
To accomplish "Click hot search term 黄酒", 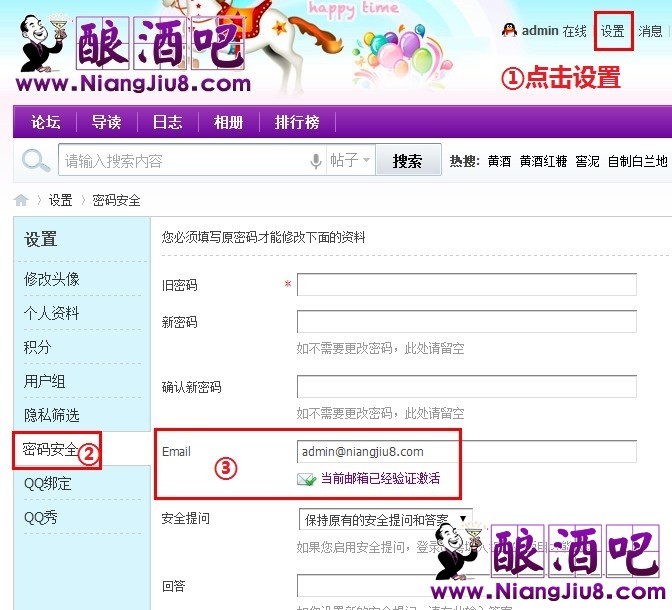I will point(499,161).
